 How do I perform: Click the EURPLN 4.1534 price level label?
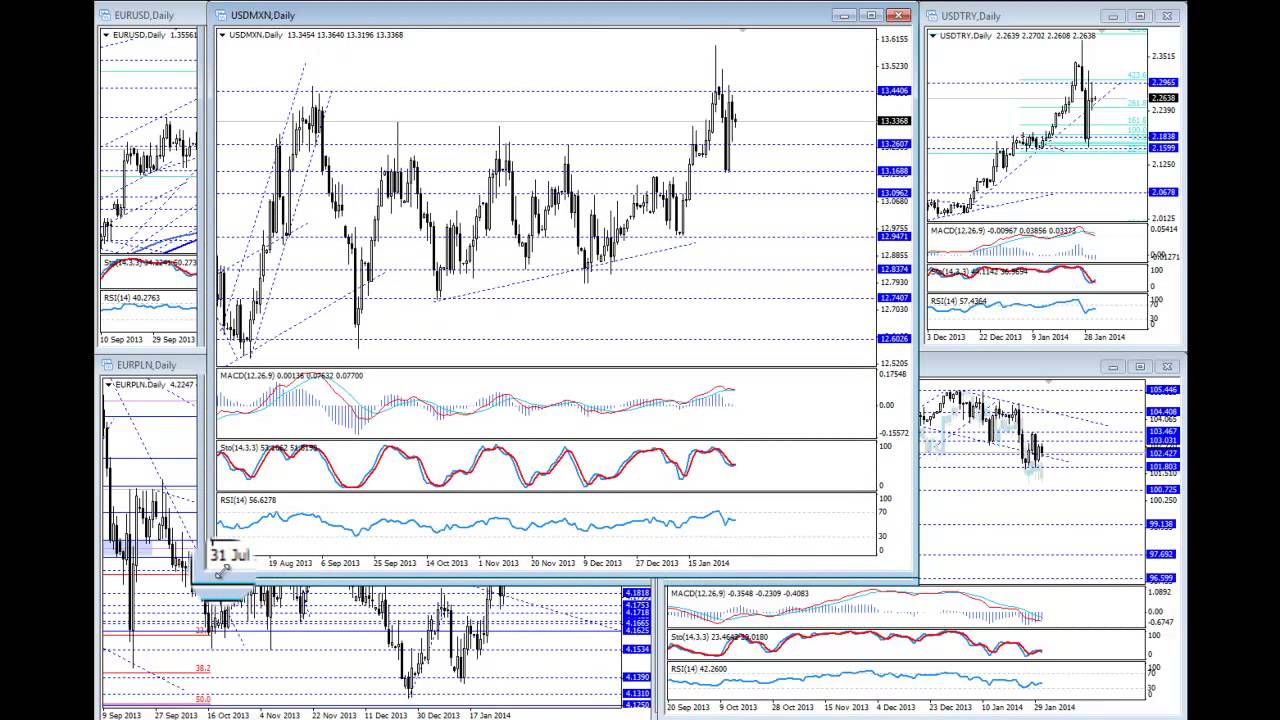(x=636, y=650)
